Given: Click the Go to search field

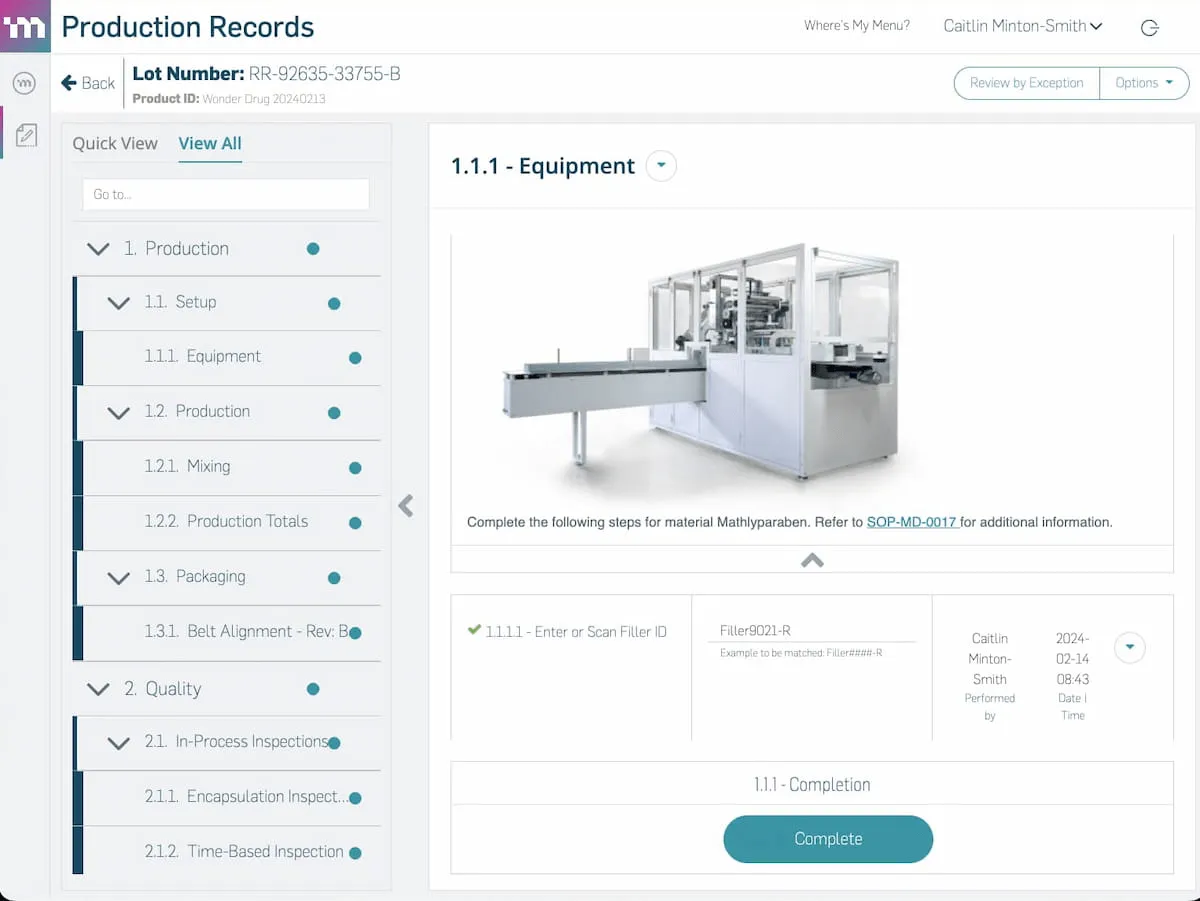Looking at the screenshot, I should (x=226, y=194).
